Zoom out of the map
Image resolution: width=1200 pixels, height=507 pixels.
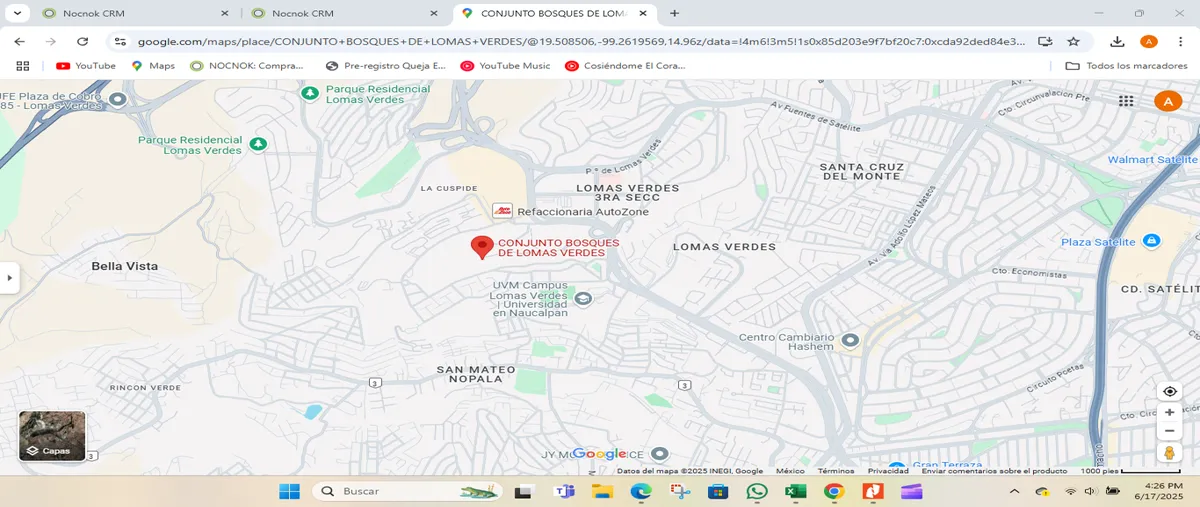click(1169, 431)
